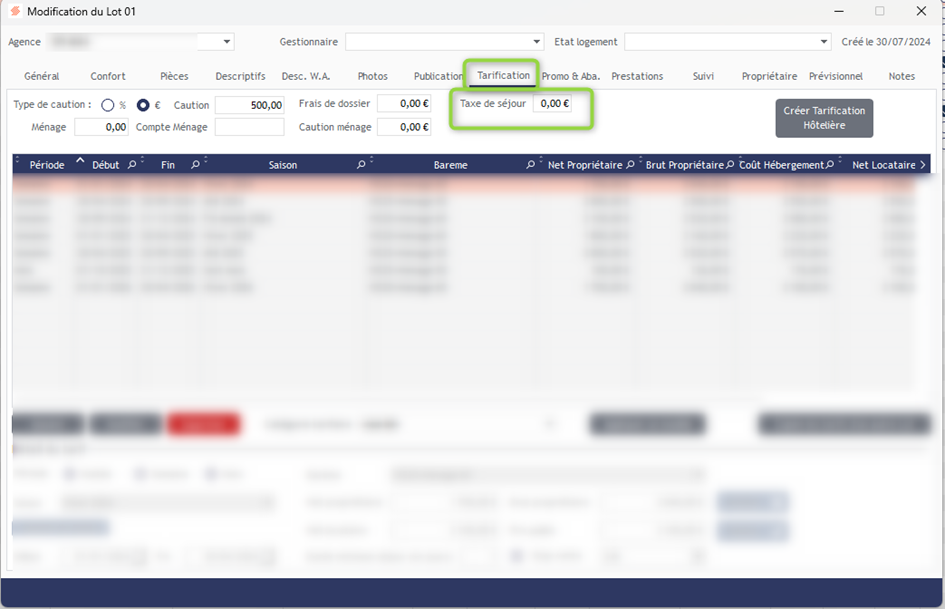Open the Agence dropdown
This screenshot has height=609, width=945.
coord(227,42)
